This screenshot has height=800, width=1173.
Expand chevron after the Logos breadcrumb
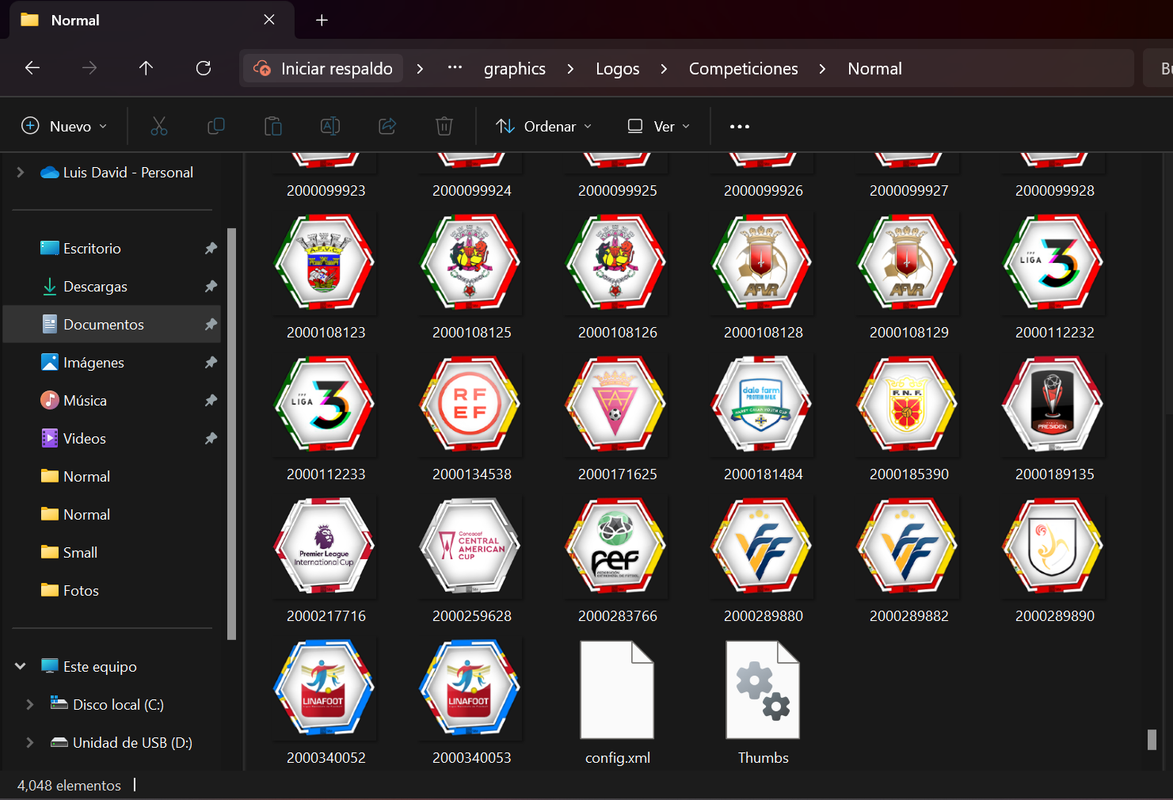click(x=664, y=69)
